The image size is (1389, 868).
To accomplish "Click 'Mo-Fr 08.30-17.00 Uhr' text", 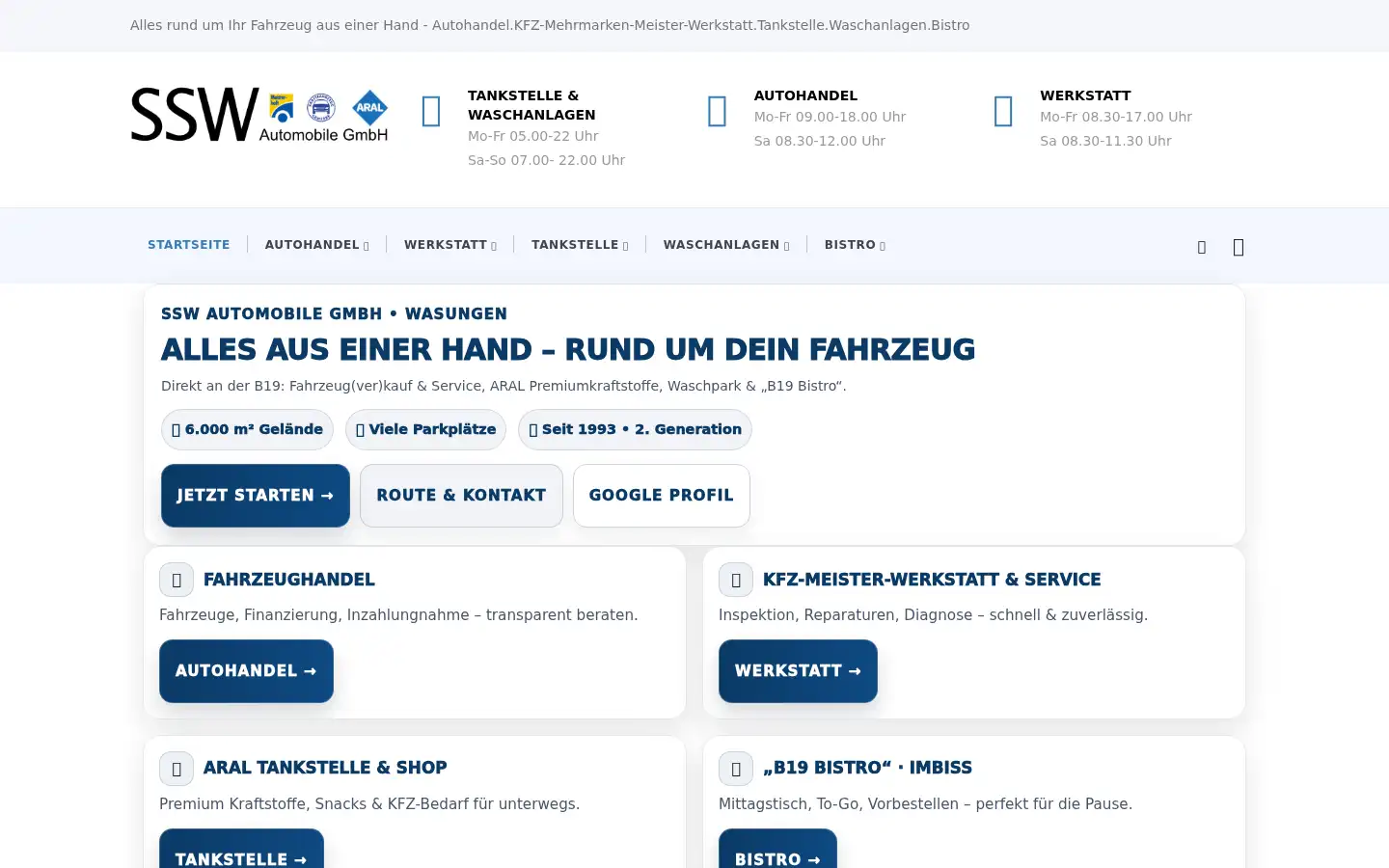I will tap(1116, 117).
